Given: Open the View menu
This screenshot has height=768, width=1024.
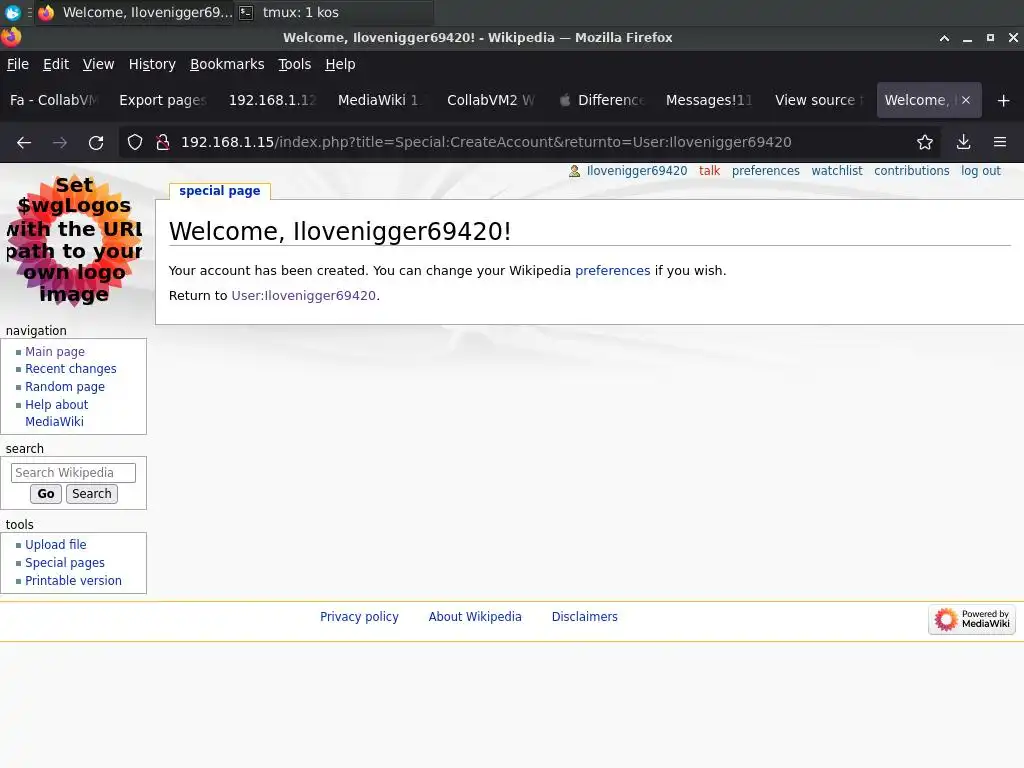Looking at the screenshot, I should tap(98, 64).
